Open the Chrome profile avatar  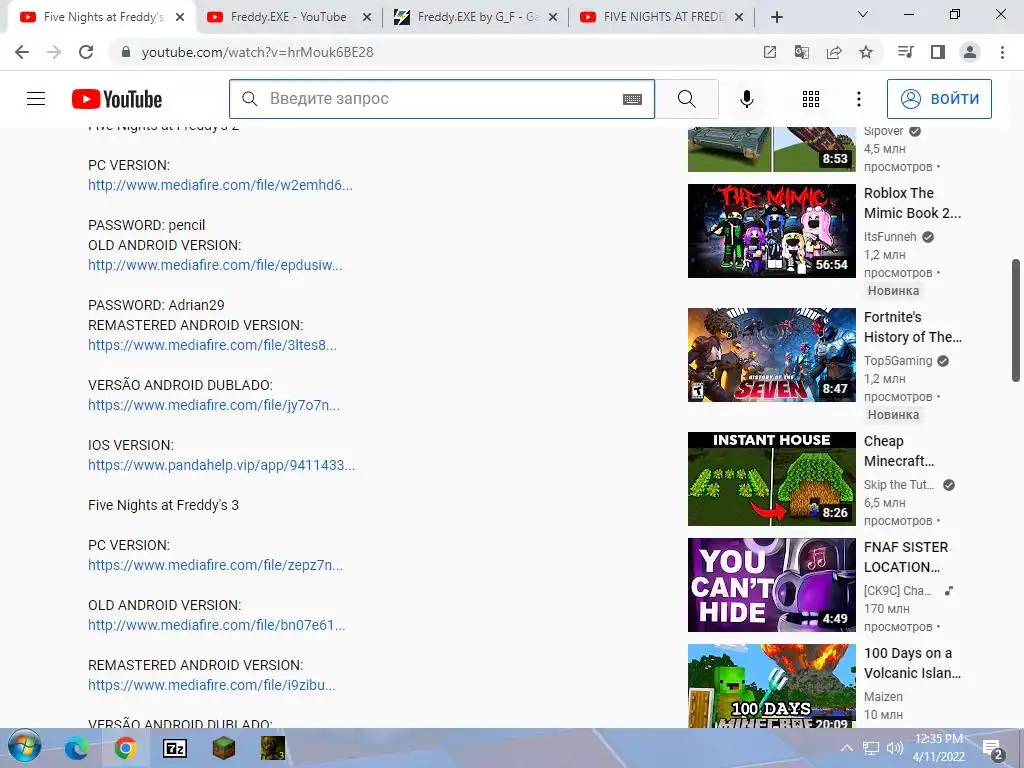[970, 52]
